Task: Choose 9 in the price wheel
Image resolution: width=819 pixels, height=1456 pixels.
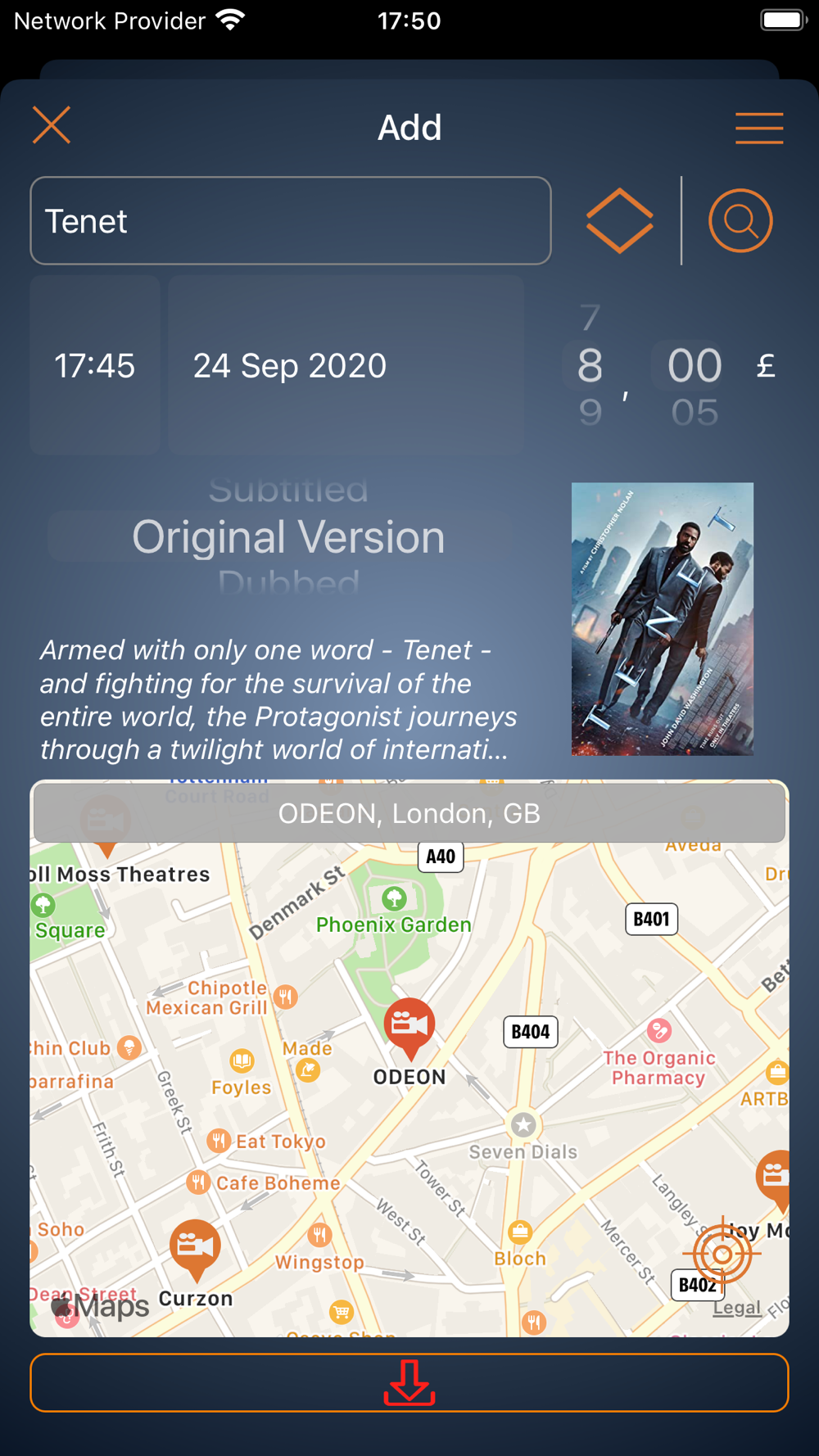Action: 590,412
